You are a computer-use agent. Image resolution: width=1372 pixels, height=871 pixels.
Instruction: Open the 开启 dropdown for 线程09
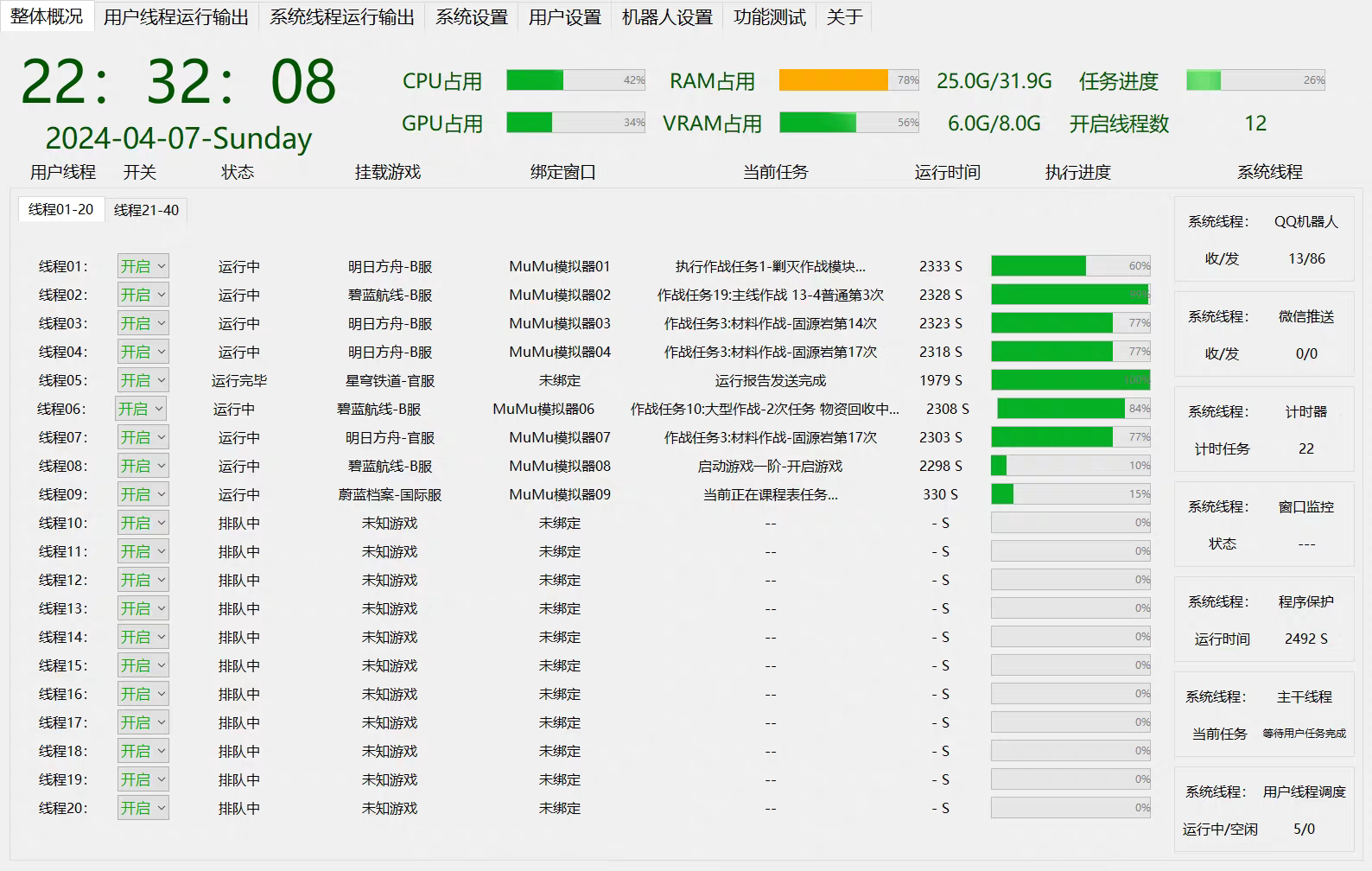143,494
